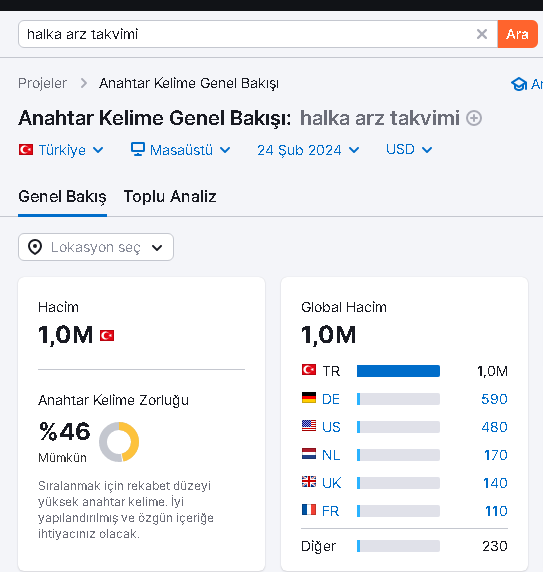Click the plus icon beside keyword title
The height and width of the screenshot is (572, 543).
point(474,118)
